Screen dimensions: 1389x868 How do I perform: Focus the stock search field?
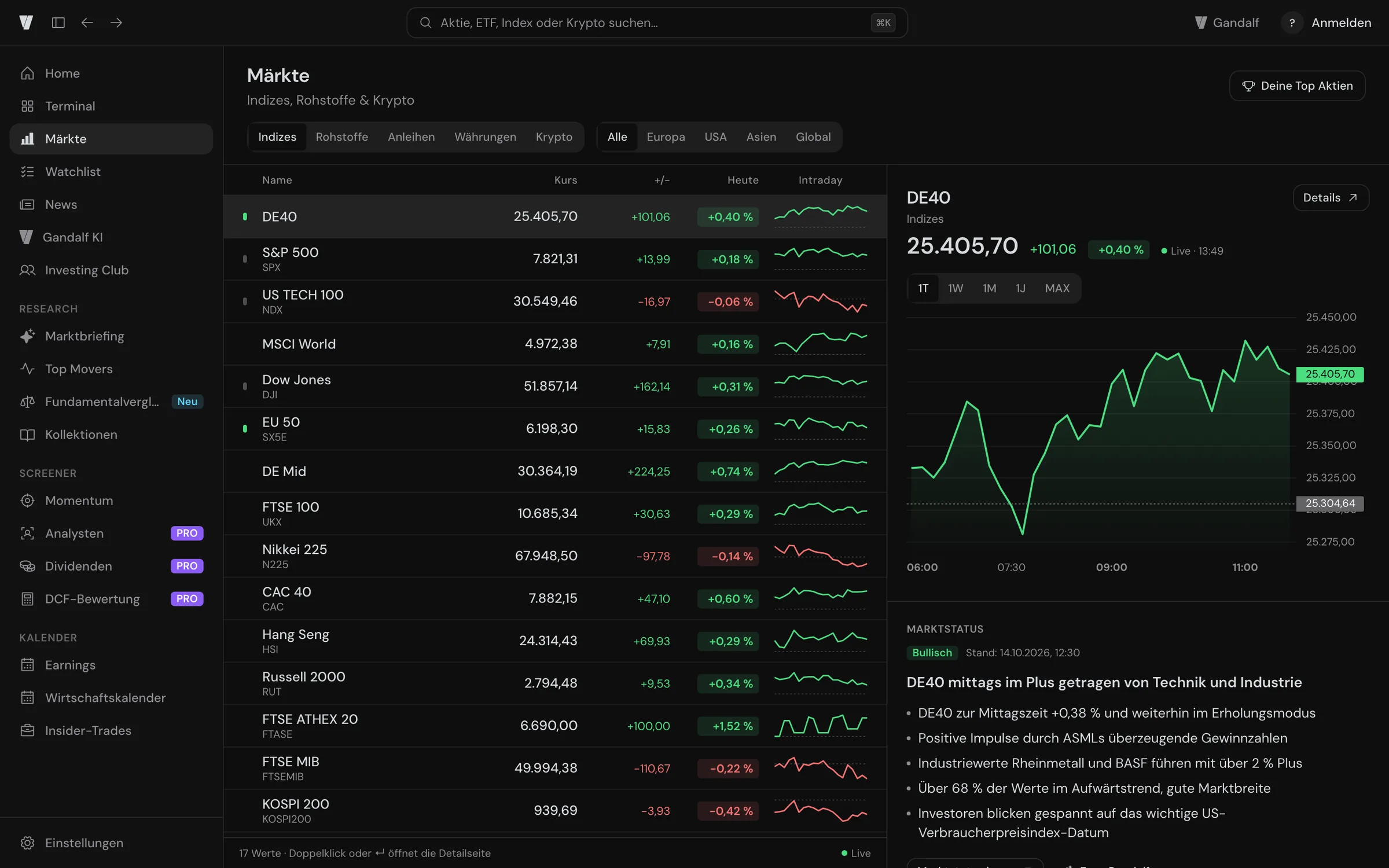657,23
